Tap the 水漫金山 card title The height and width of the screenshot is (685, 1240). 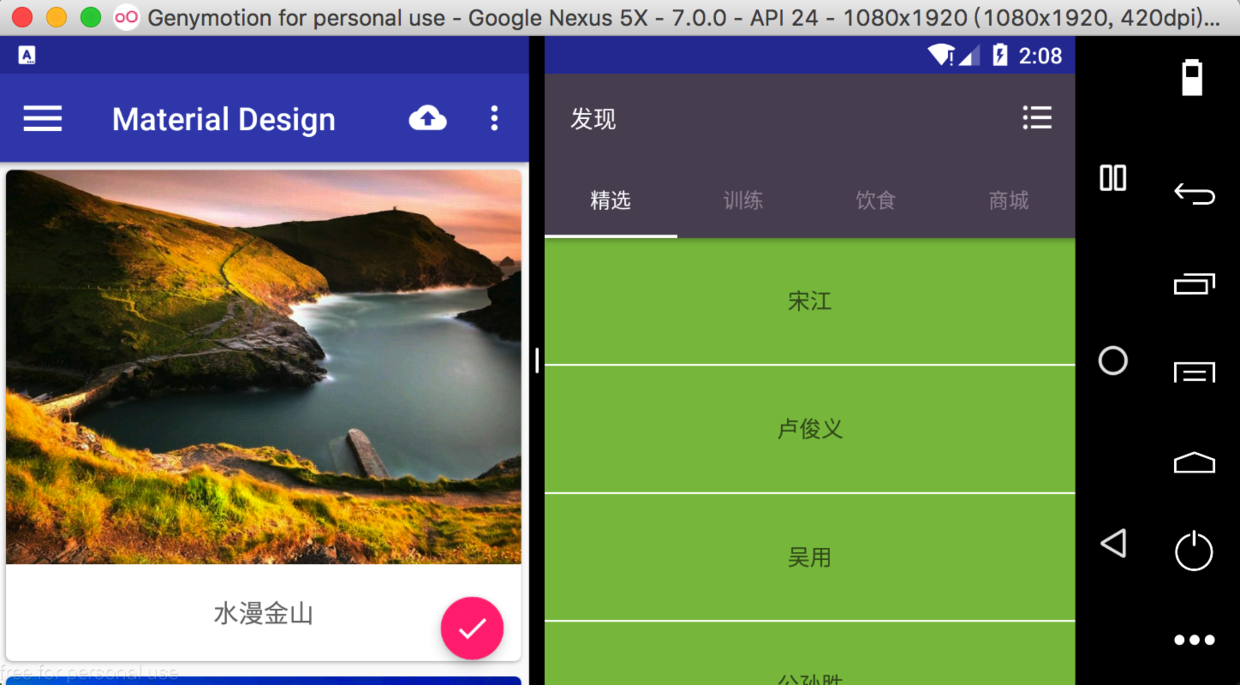point(264,613)
